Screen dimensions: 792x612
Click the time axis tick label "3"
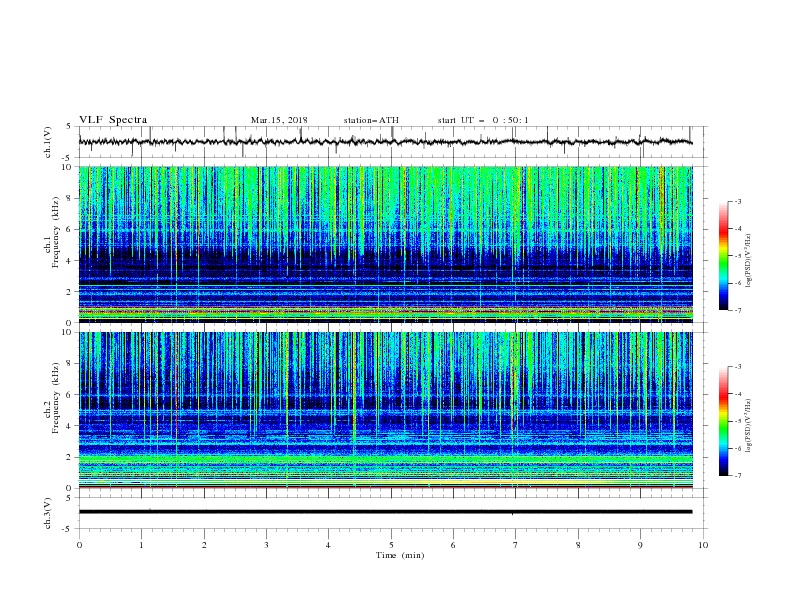tap(266, 545)
